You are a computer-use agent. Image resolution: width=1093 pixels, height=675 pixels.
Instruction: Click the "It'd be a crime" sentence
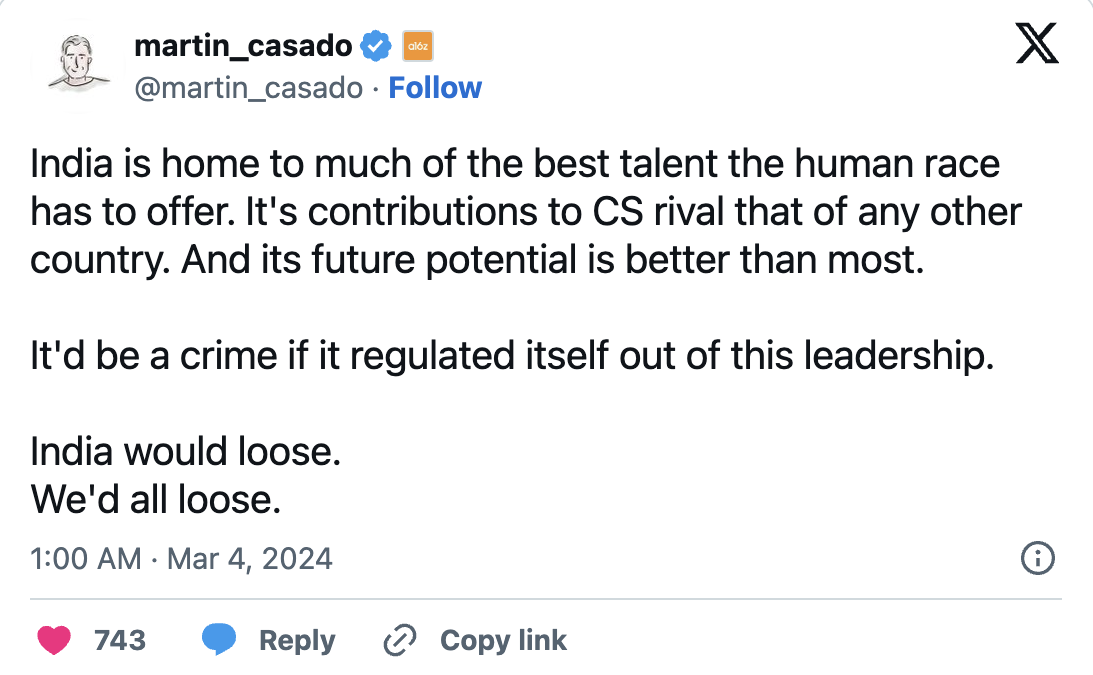[512, 356]
